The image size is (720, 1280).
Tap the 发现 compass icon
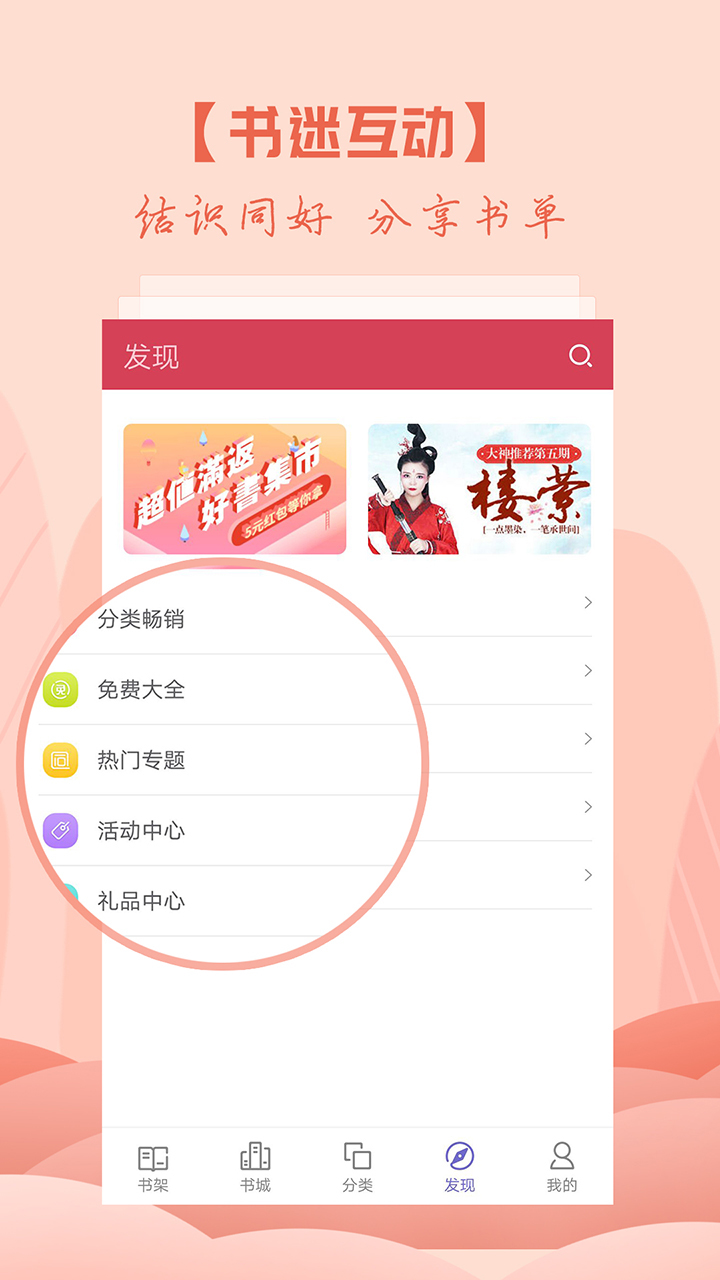point(460,1157)
